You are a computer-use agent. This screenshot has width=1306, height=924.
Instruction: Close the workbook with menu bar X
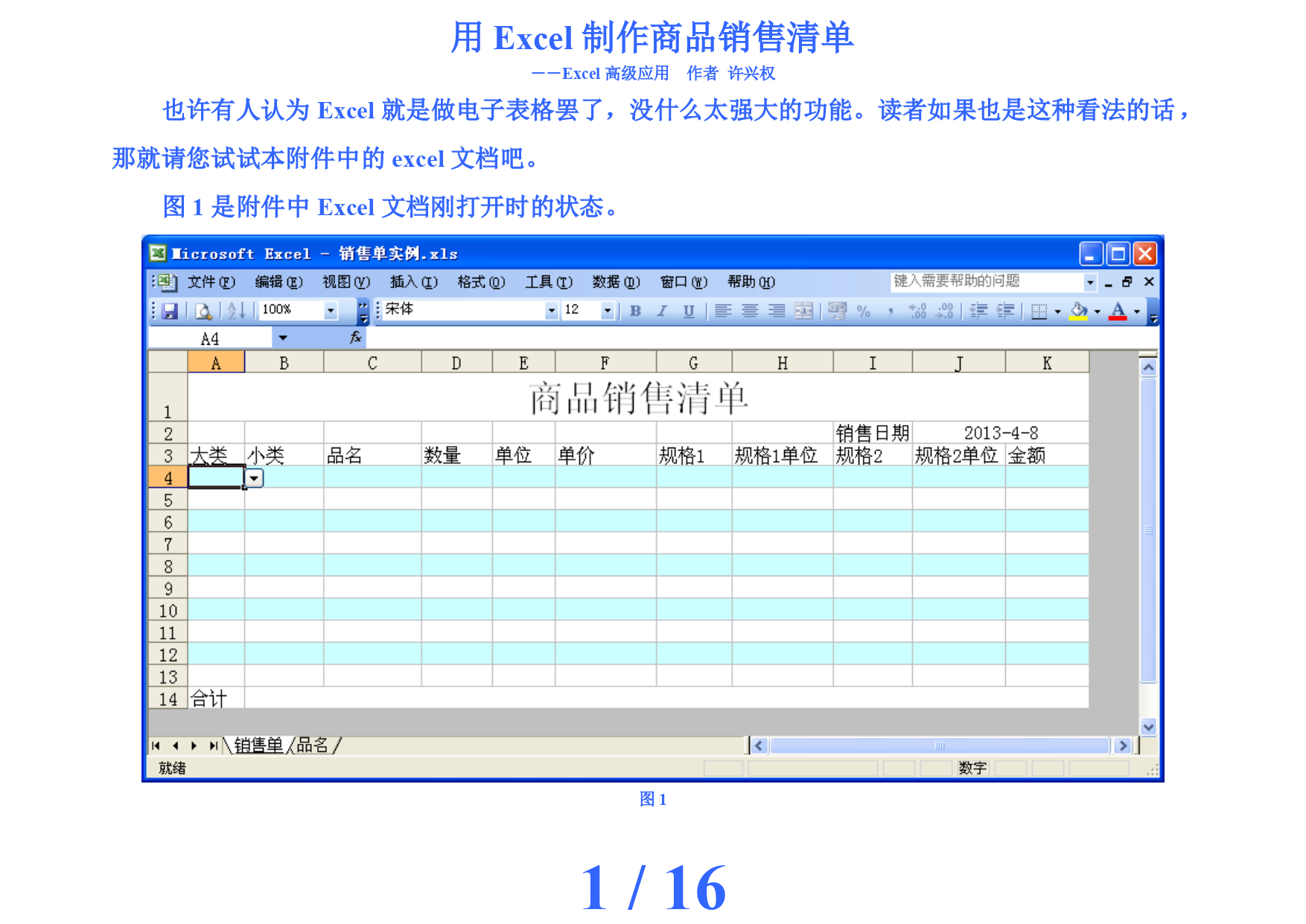coord(1149,281)
